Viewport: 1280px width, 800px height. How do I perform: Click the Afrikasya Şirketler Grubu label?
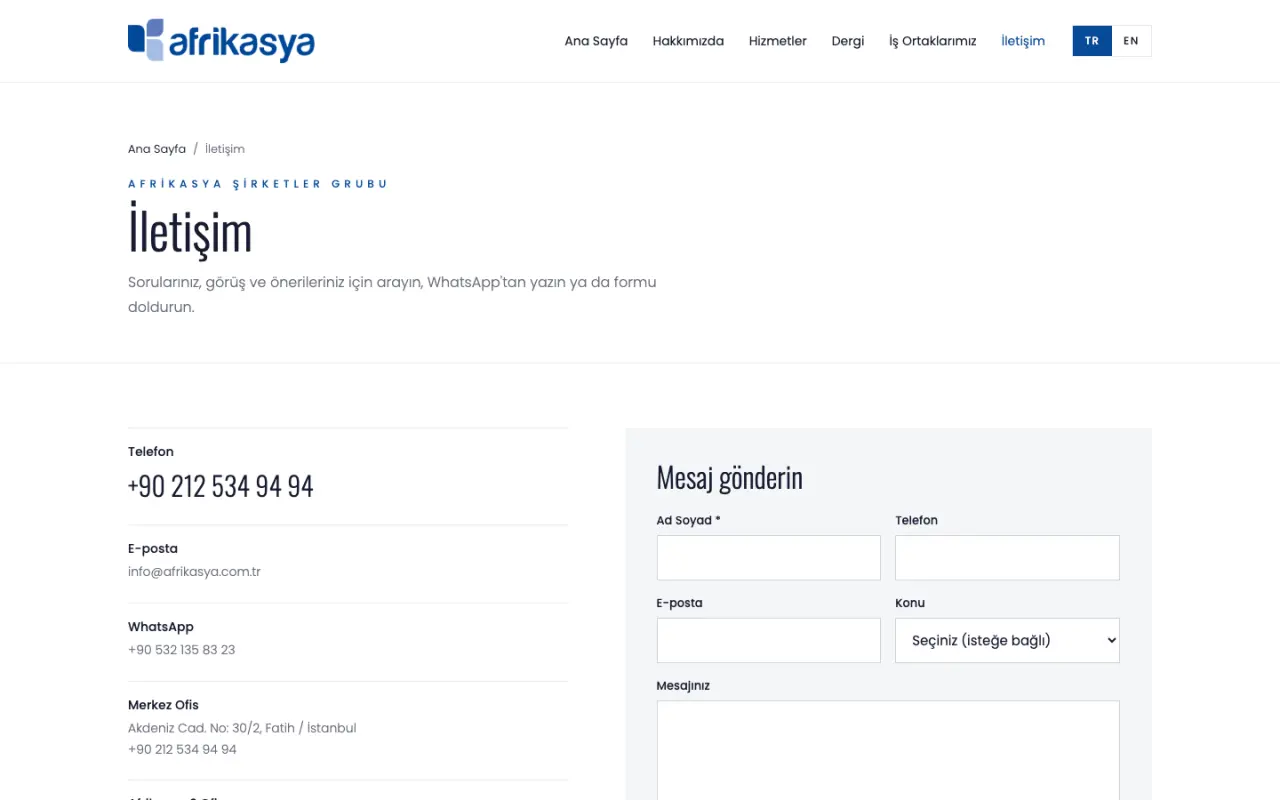point(258,184)
